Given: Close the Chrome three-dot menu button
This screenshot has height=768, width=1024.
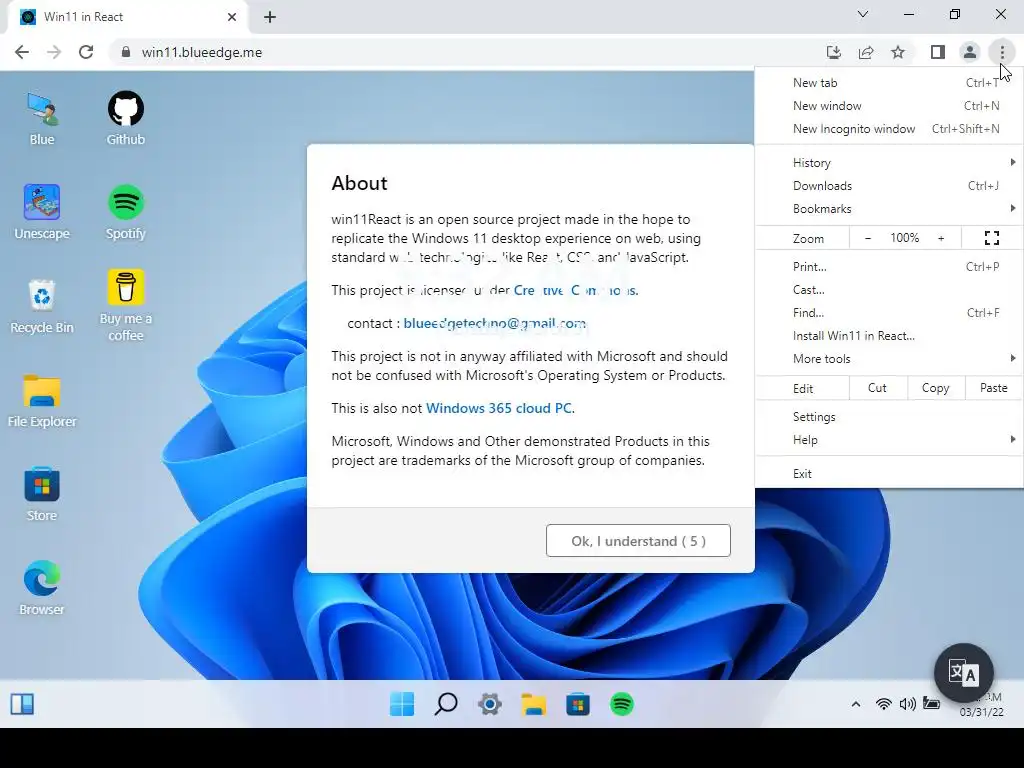Looking at the screenshot, I should (x=1002, y=52).
